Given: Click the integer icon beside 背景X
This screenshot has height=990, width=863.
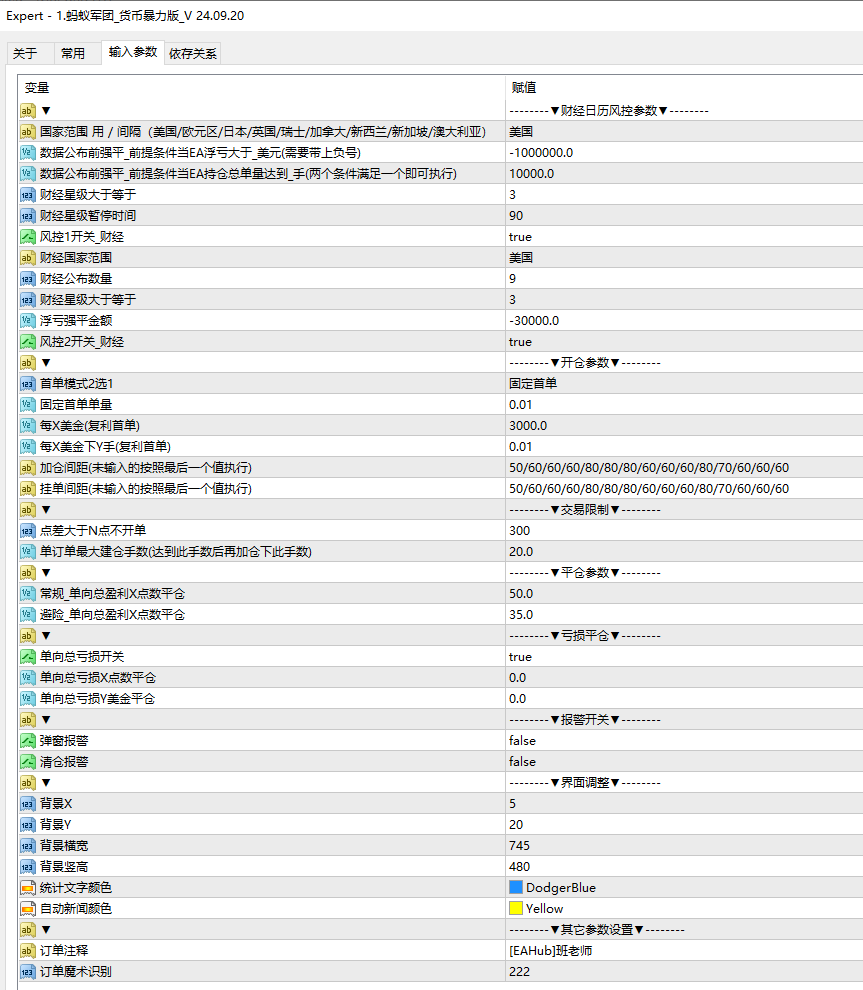Looking at the screenshot, I should [27, 804].
